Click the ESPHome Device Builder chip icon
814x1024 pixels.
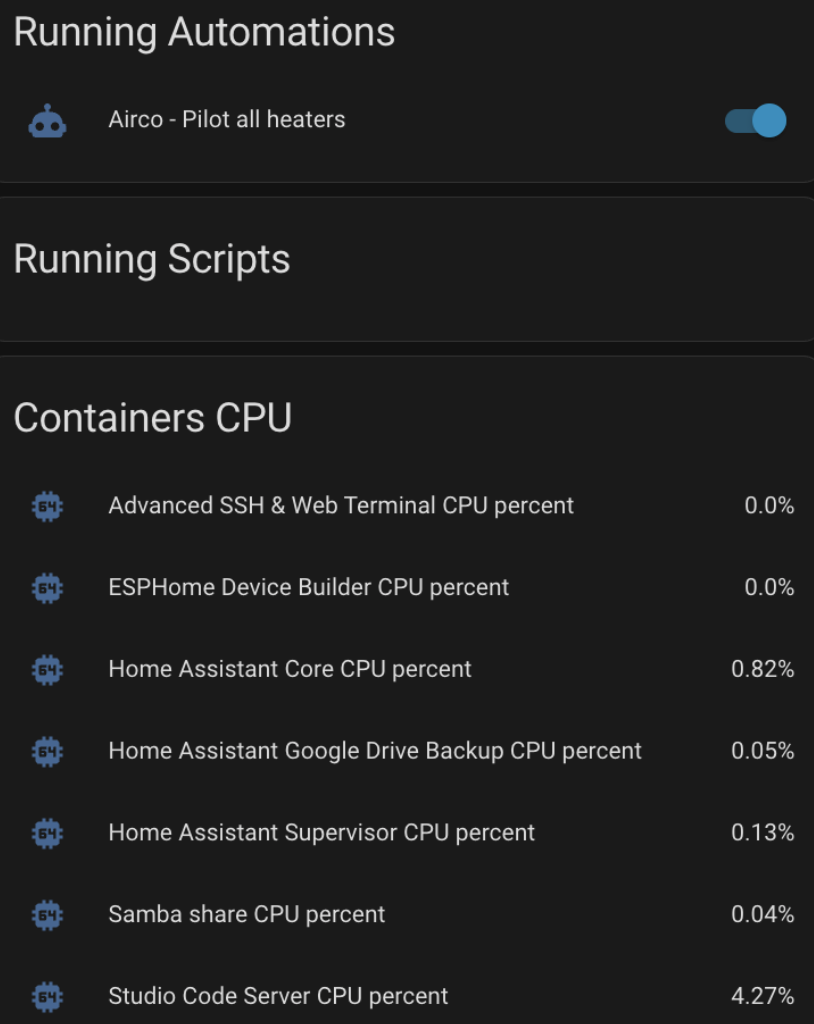pos(47,588)
